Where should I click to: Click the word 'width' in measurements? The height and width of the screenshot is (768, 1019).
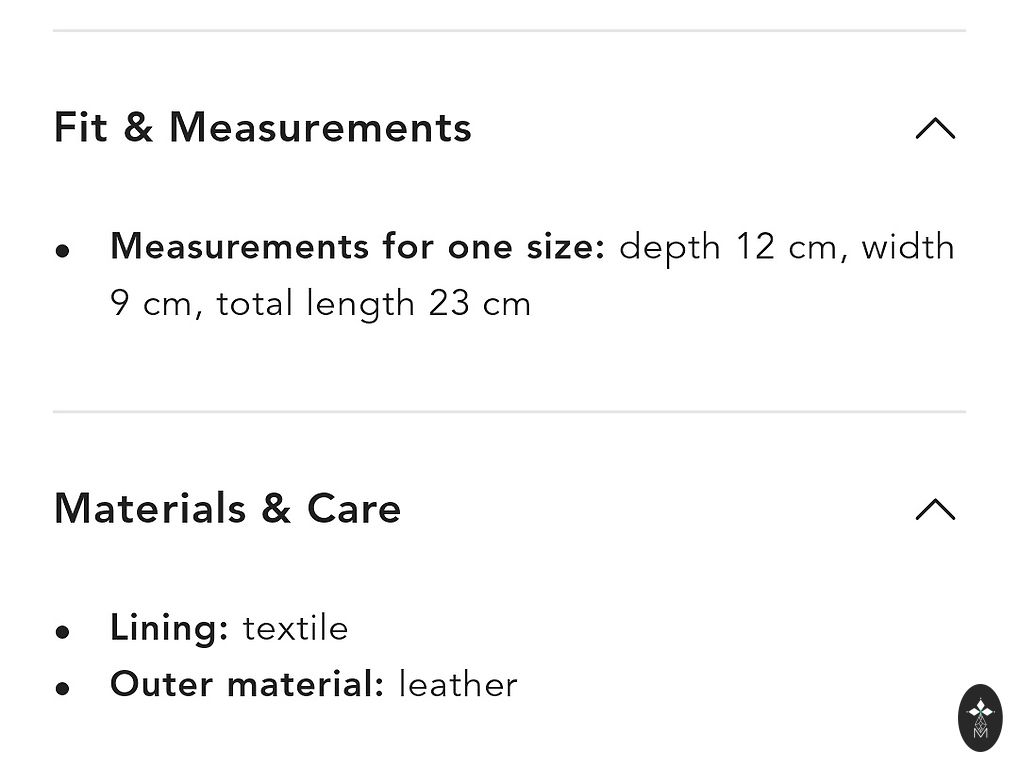point(908,247)
